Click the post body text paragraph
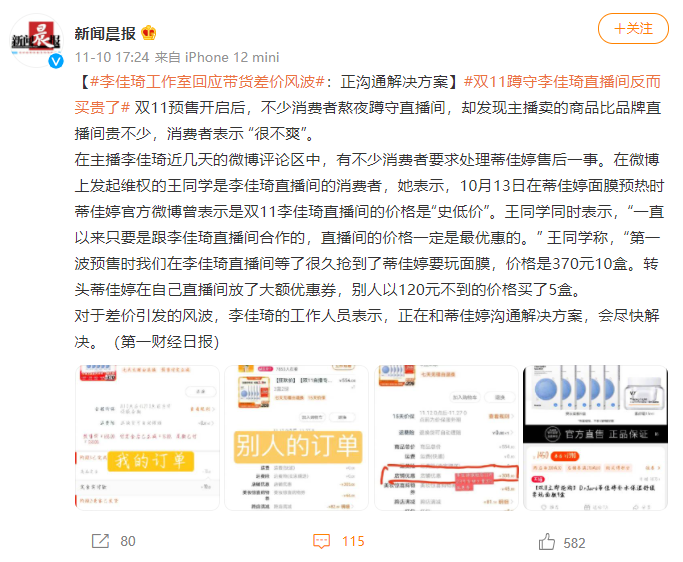683x562 pixels. coord(369,212)
